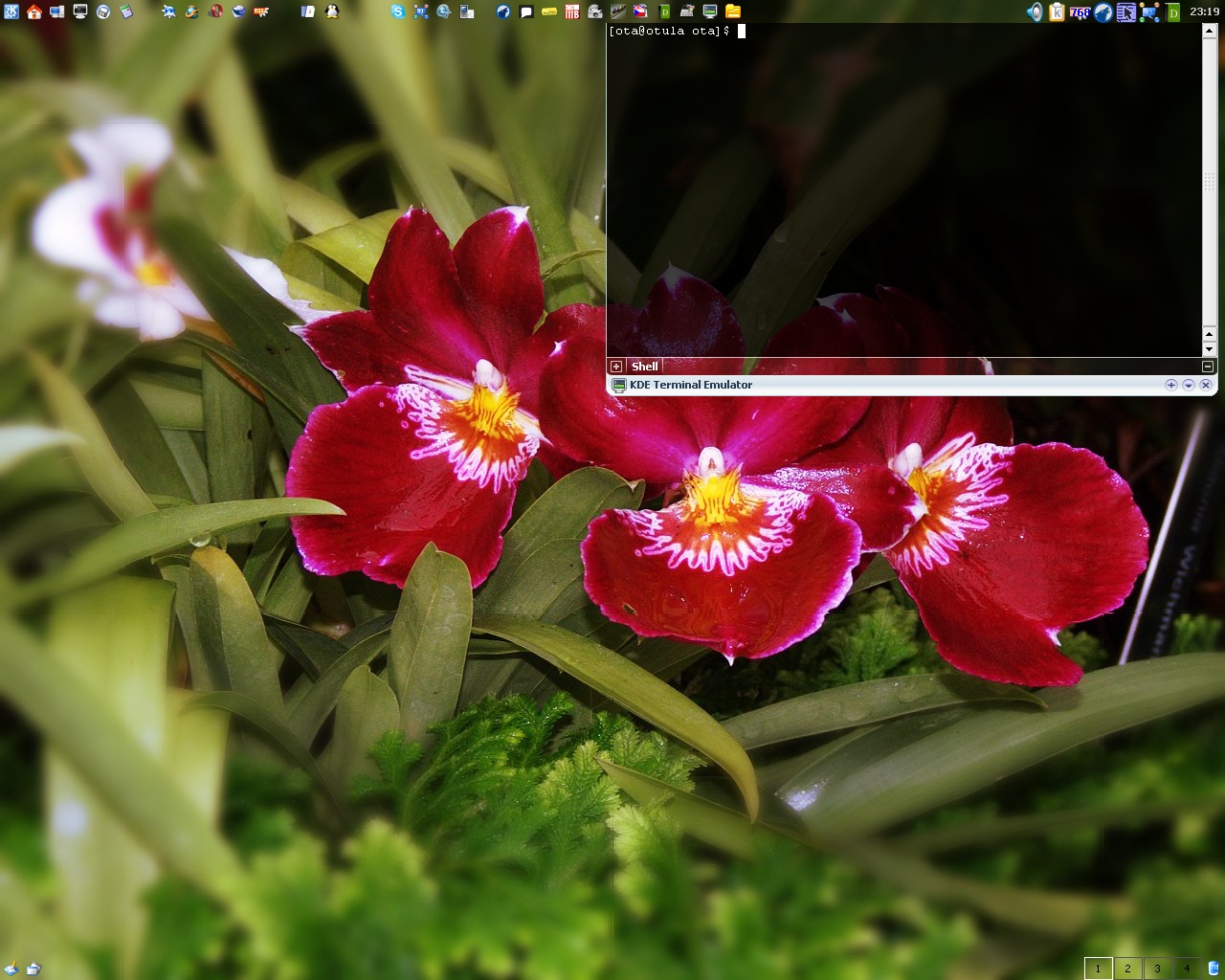Screen dimensions: 1225x980
Task: Open the chat bubble messenger icon
Action: tap(526, 11)
